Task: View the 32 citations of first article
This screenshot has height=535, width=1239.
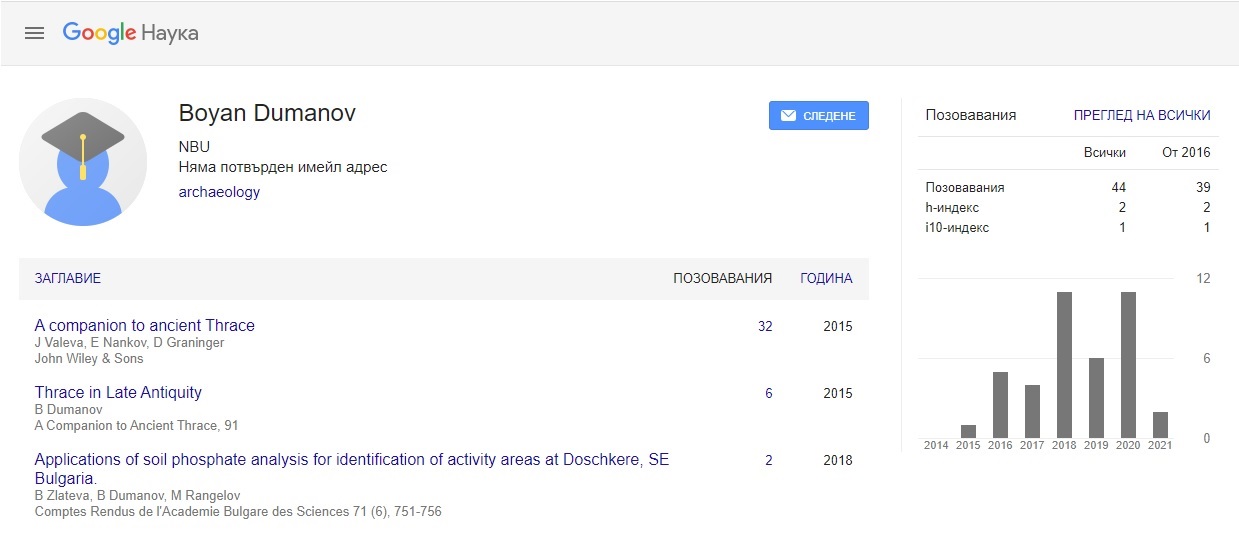Action: point(765,326)
